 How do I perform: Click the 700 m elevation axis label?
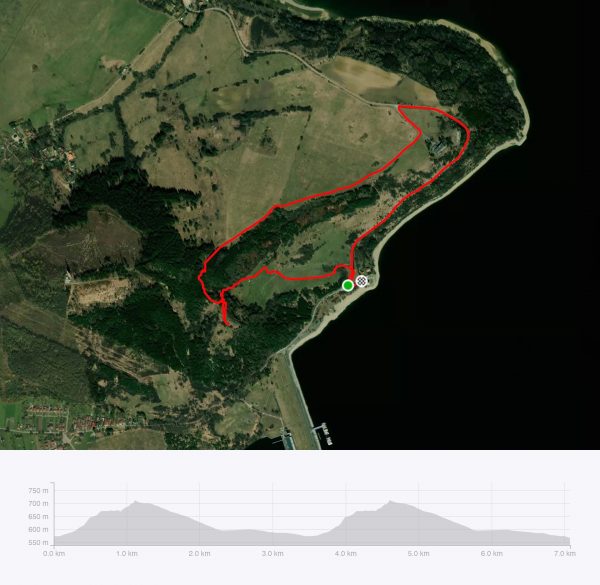[38, 504]
